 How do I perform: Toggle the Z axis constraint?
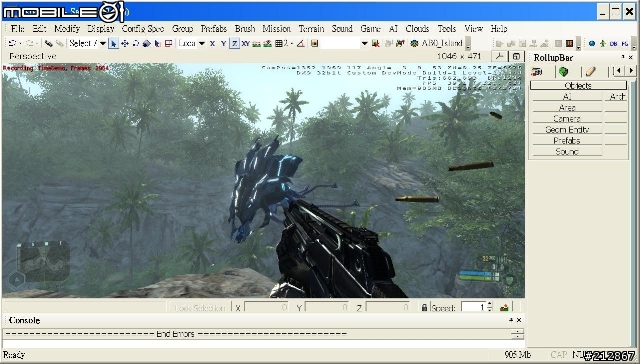coord(234,43)
